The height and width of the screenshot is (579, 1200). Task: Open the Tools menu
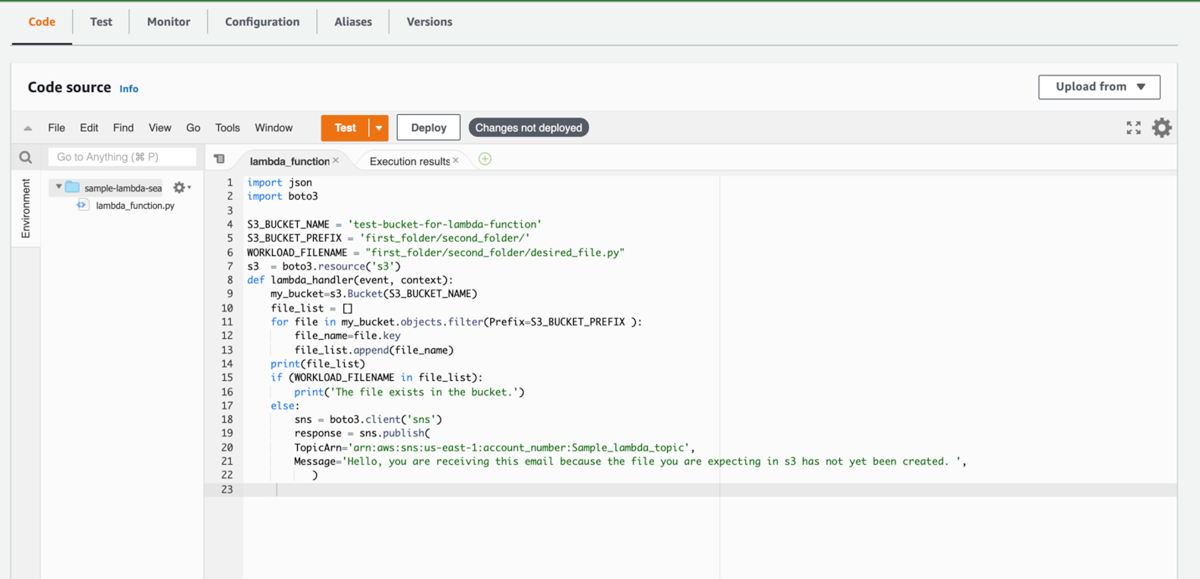click(x=228, y=128)
